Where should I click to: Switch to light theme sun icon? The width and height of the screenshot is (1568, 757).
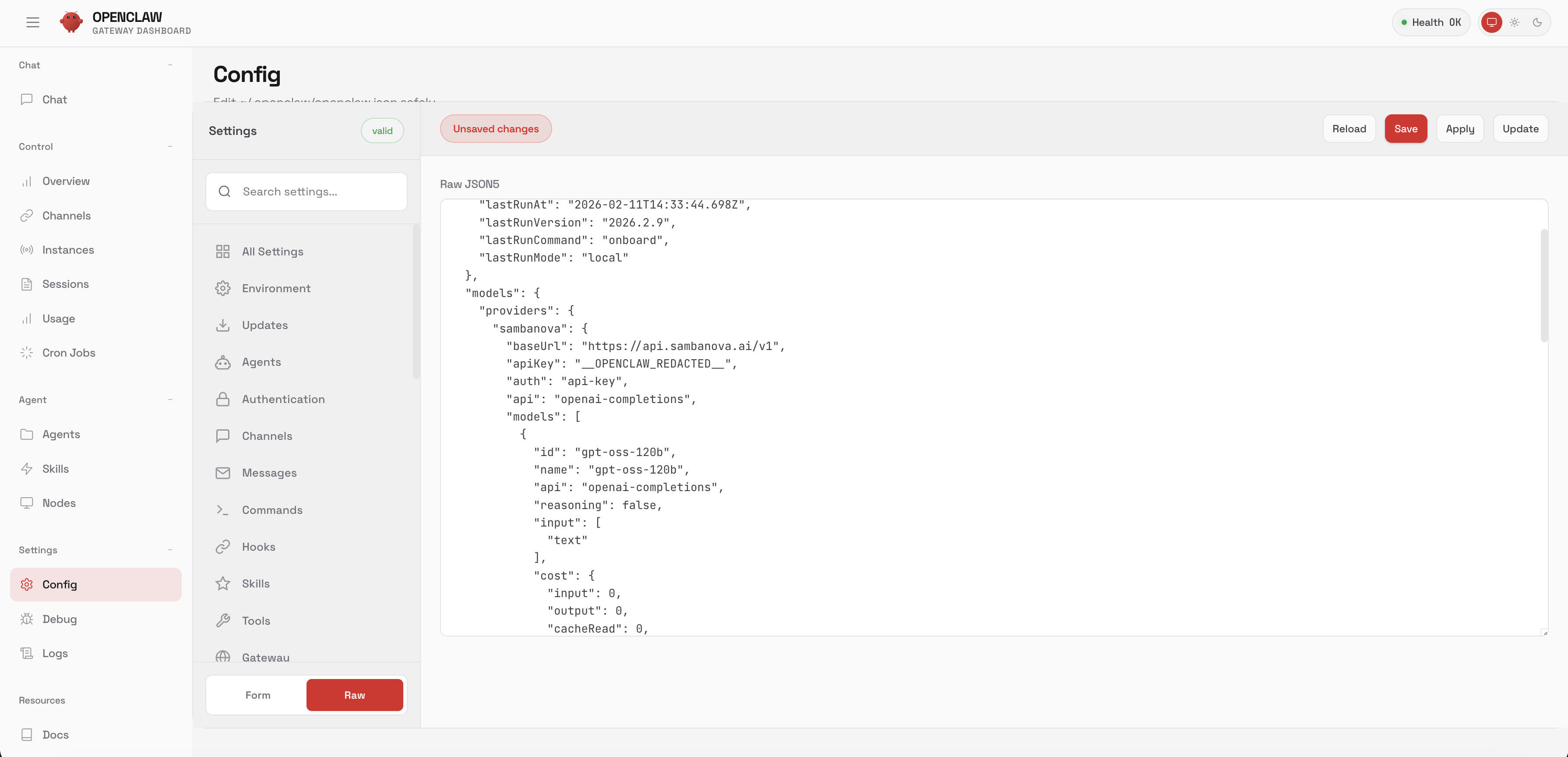point(1515,22)
